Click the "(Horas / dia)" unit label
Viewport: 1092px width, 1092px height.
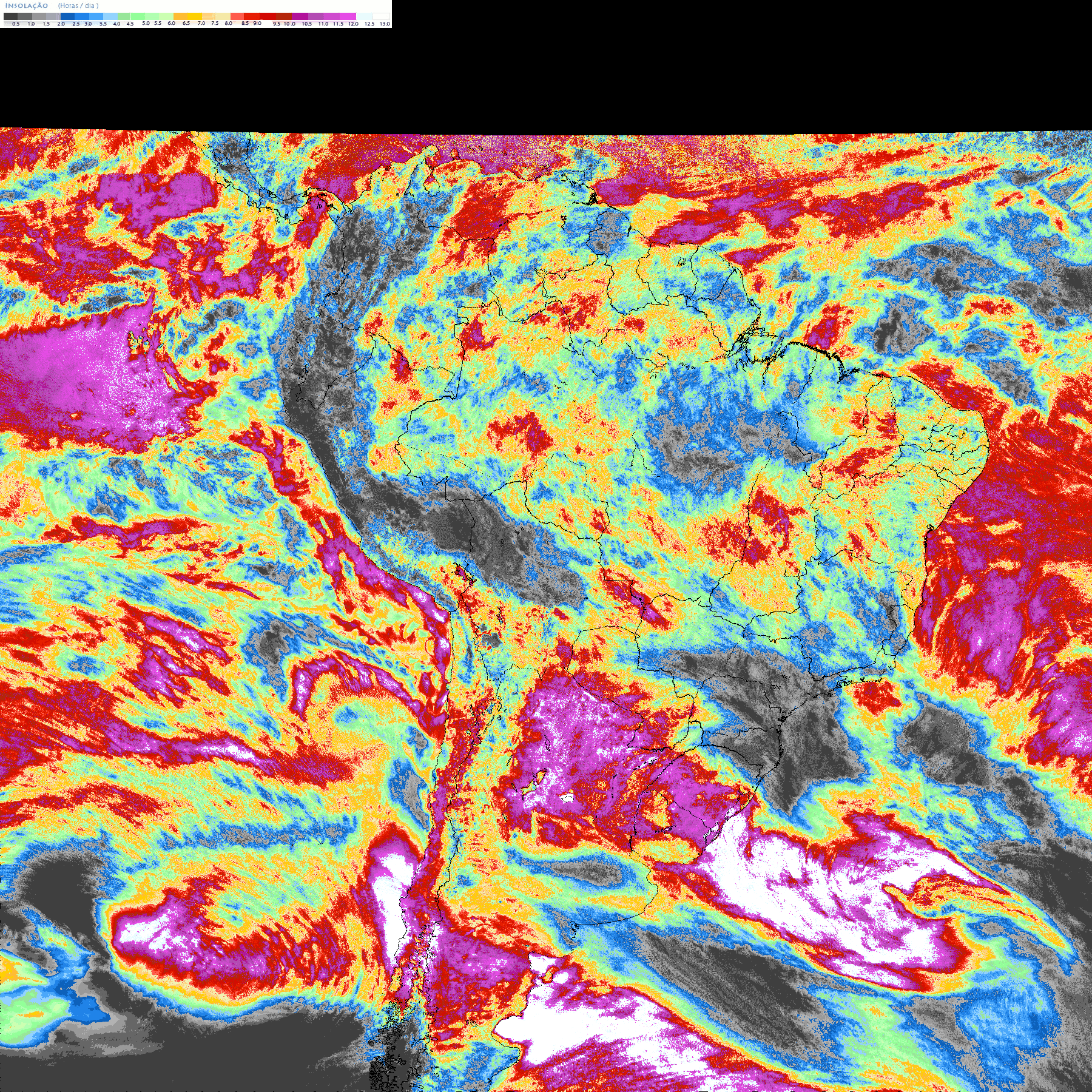click(78, 5)
